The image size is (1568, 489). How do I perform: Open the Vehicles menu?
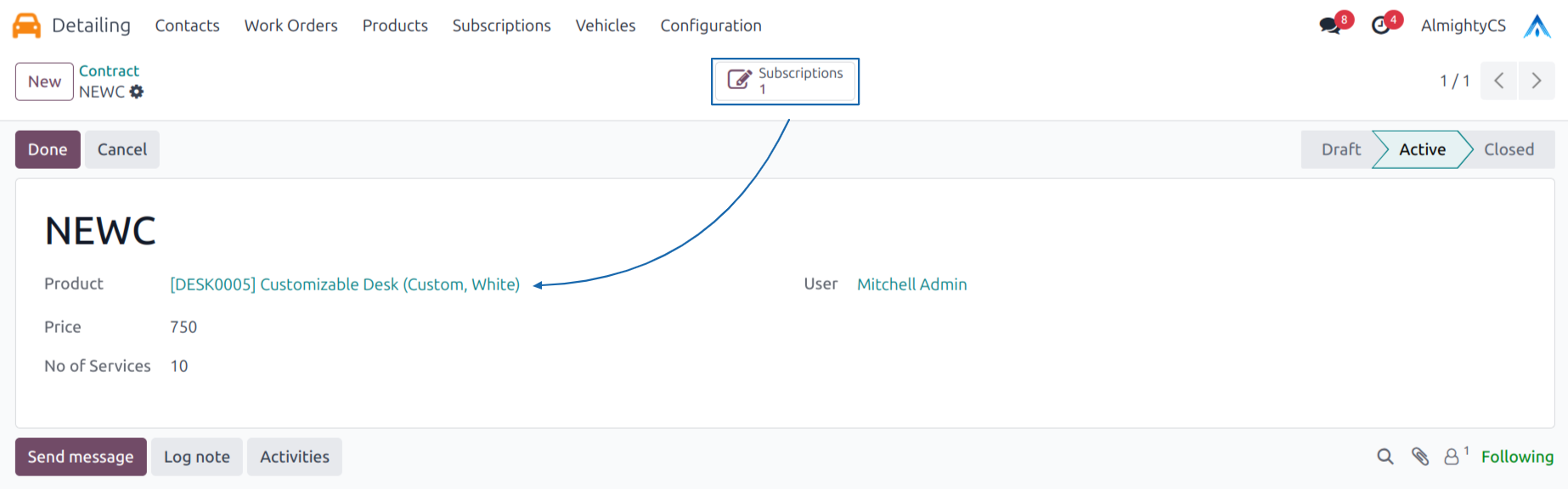pos(605,25)
